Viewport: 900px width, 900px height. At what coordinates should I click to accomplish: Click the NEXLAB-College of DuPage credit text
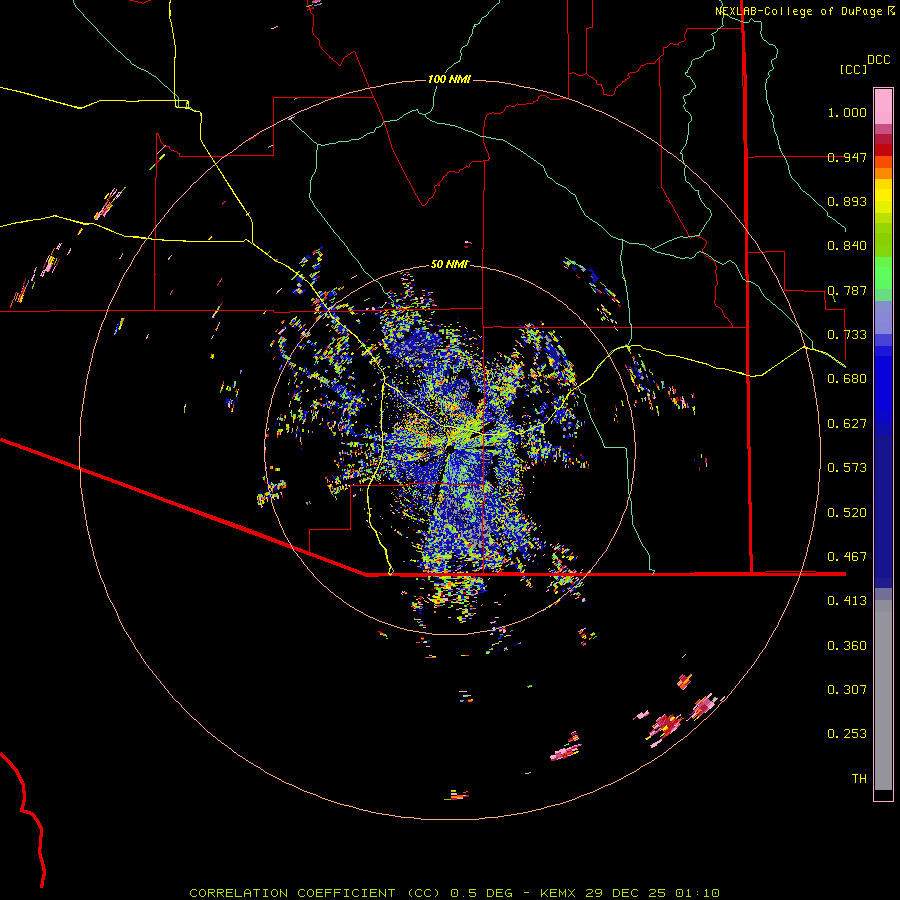coord(798,11)
